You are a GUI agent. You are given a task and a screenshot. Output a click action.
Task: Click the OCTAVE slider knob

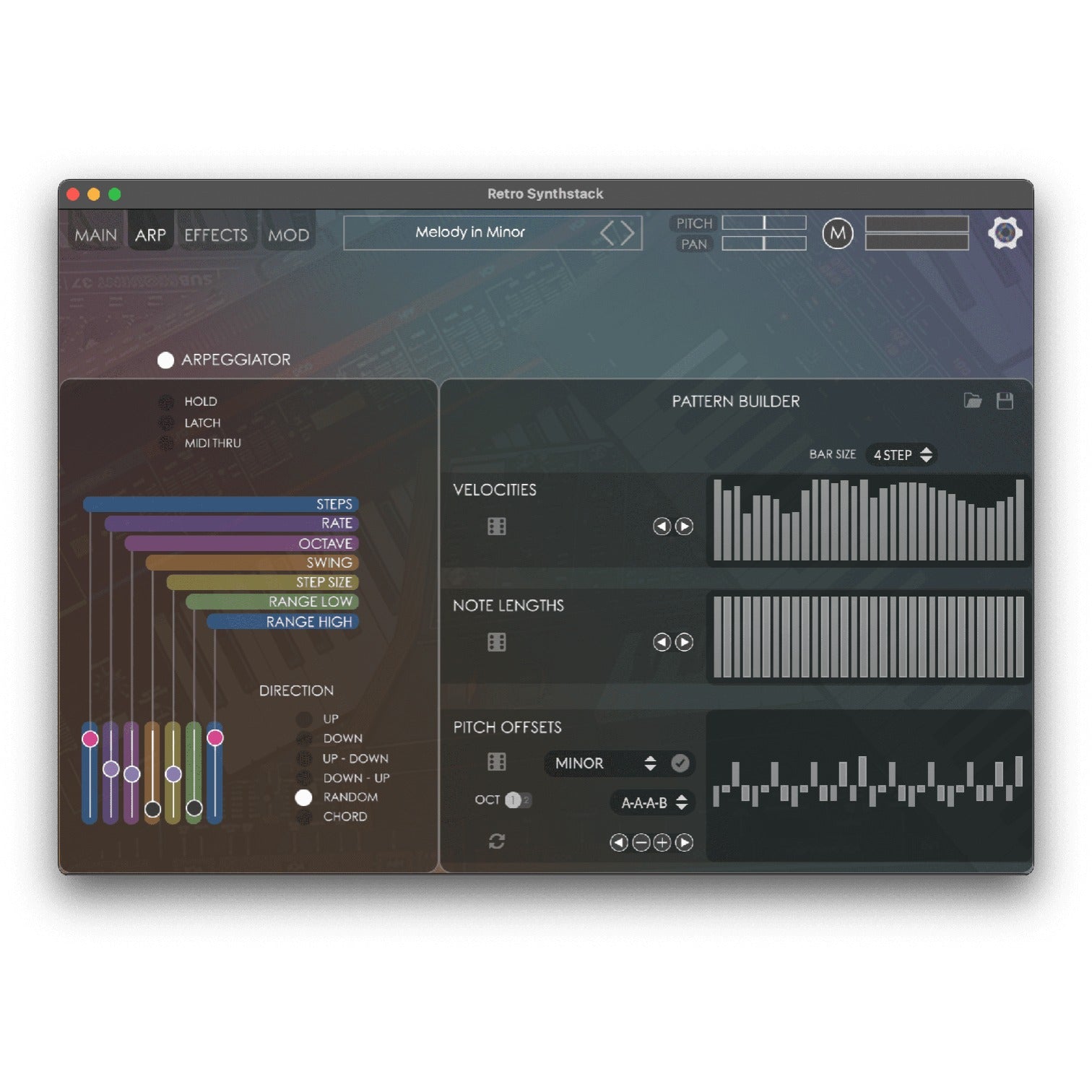pos(131,774)
